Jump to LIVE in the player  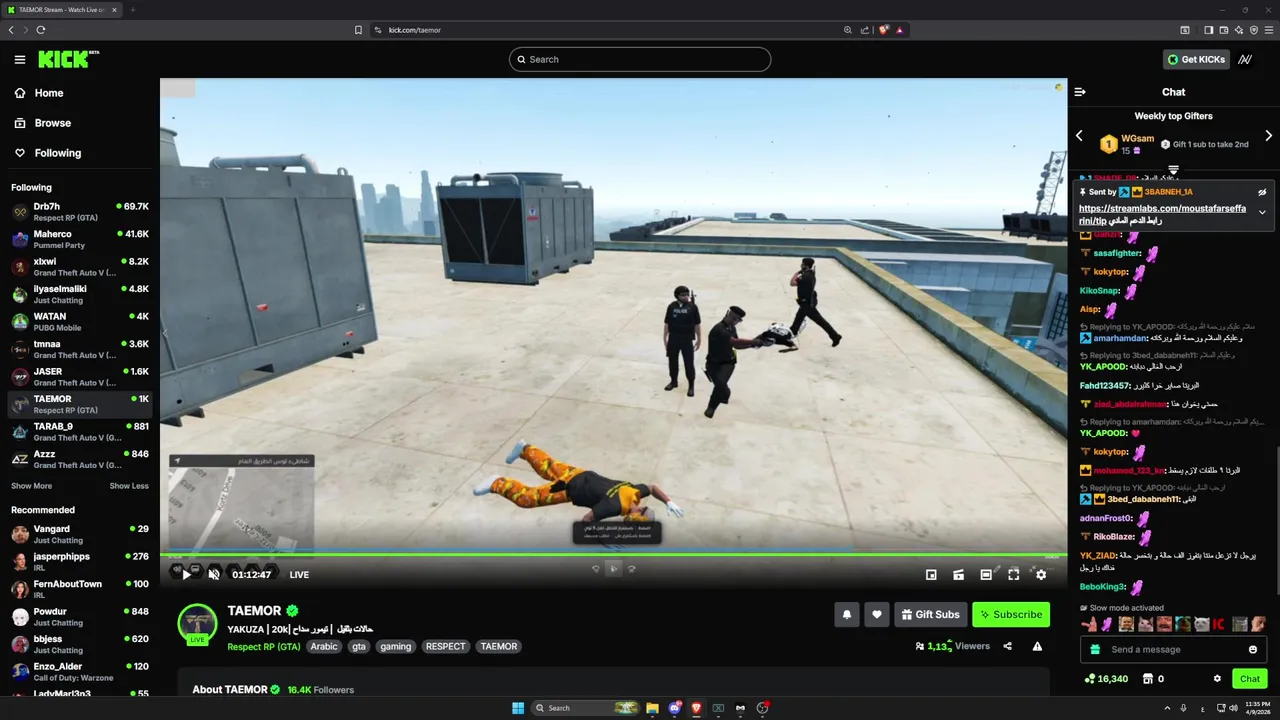(x=299, y=575)
